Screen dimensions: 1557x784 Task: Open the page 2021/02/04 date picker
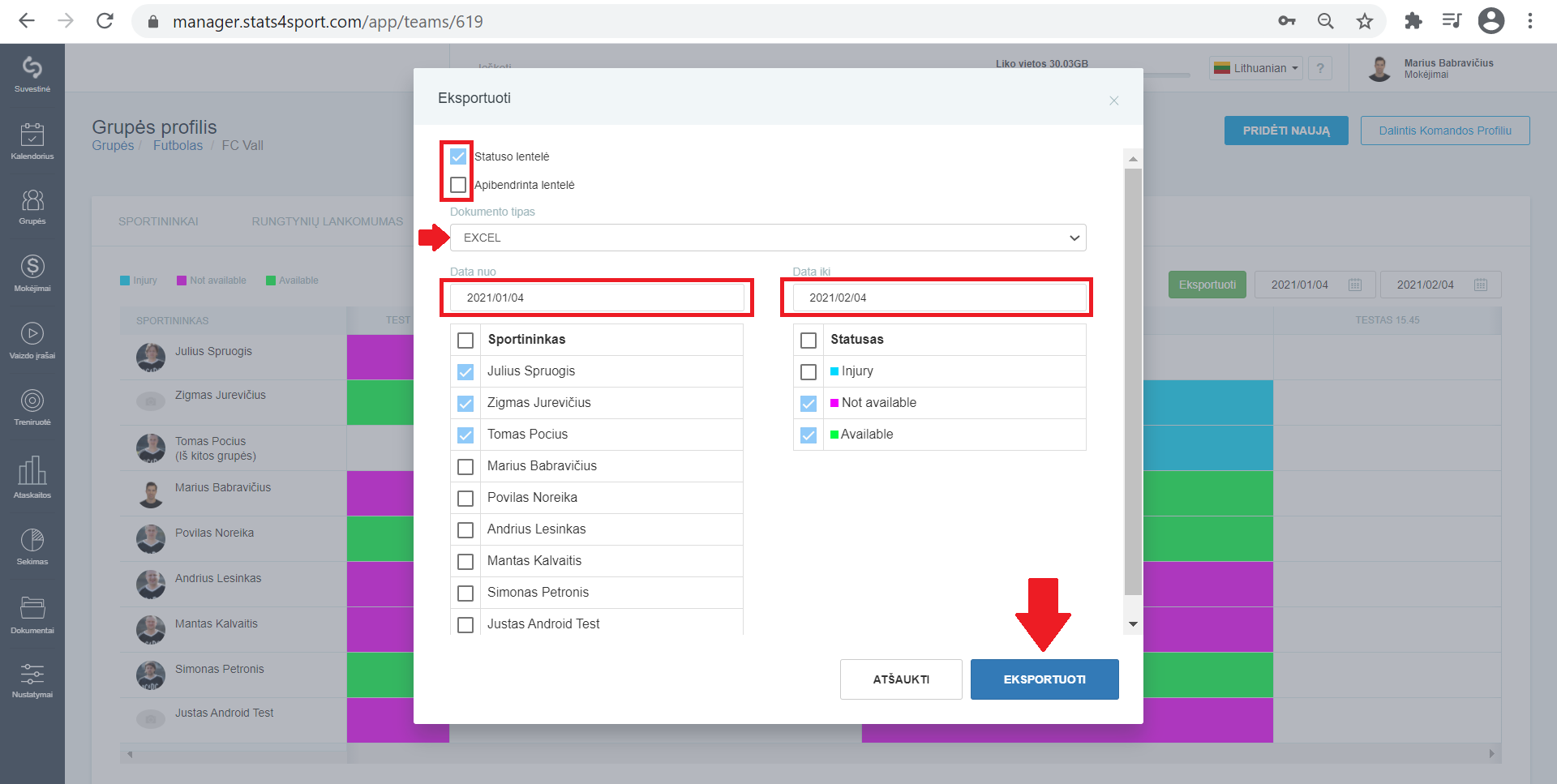[x=1441, y=285]
